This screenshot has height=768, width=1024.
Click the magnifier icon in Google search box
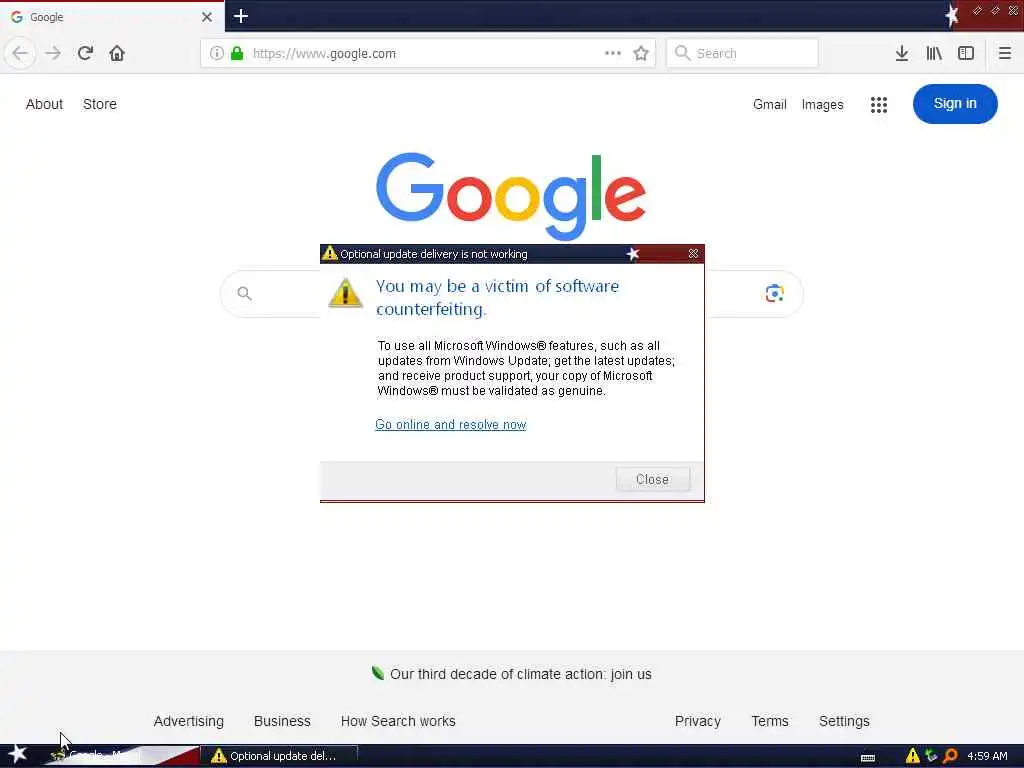[244, 294]
